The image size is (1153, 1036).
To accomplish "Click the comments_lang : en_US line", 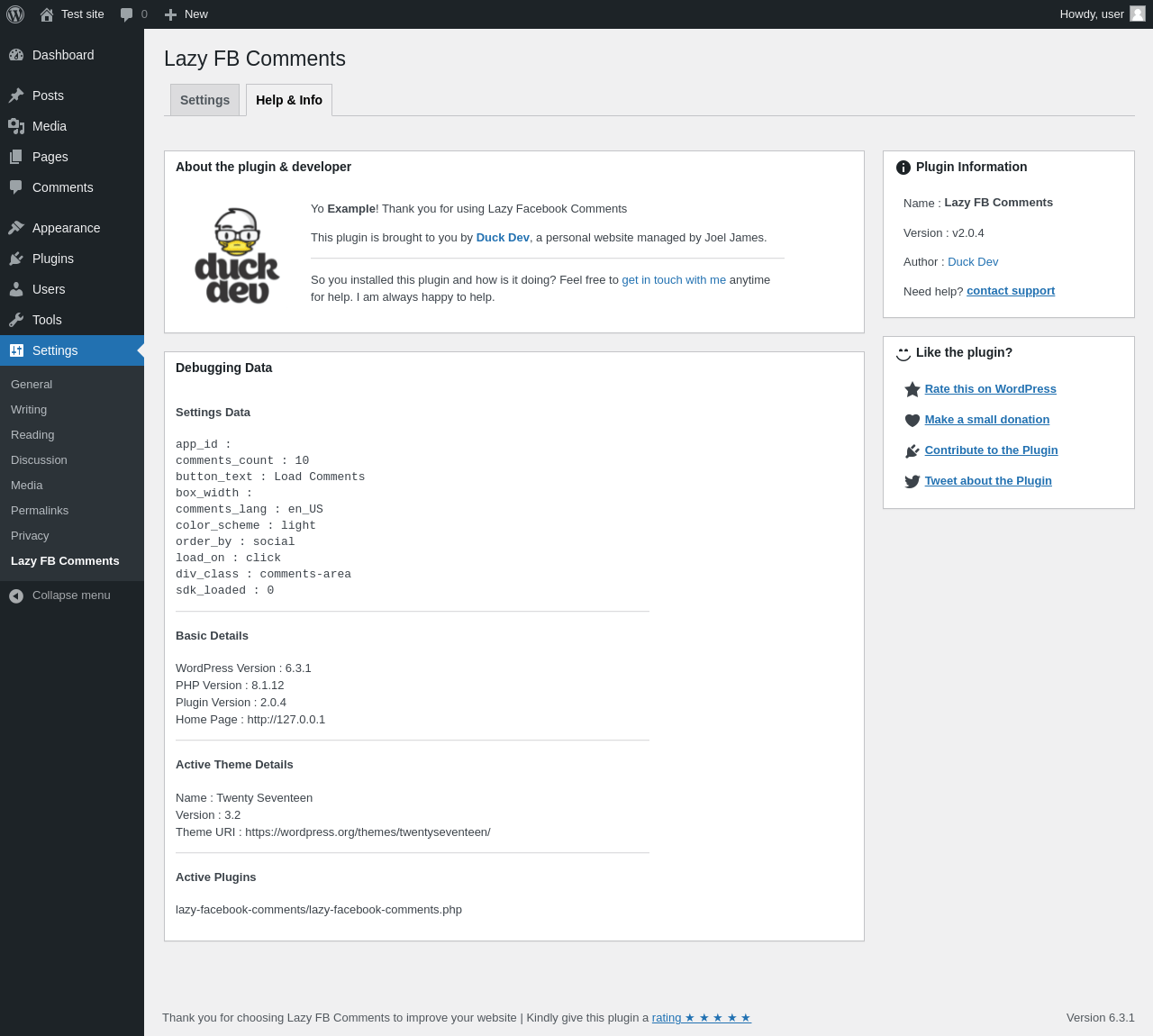I will 250,510.
